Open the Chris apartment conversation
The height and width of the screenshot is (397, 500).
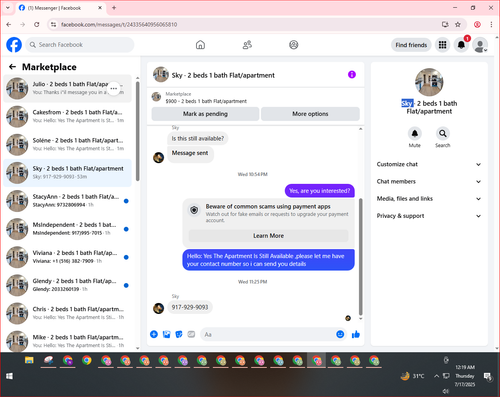point(67,313)
